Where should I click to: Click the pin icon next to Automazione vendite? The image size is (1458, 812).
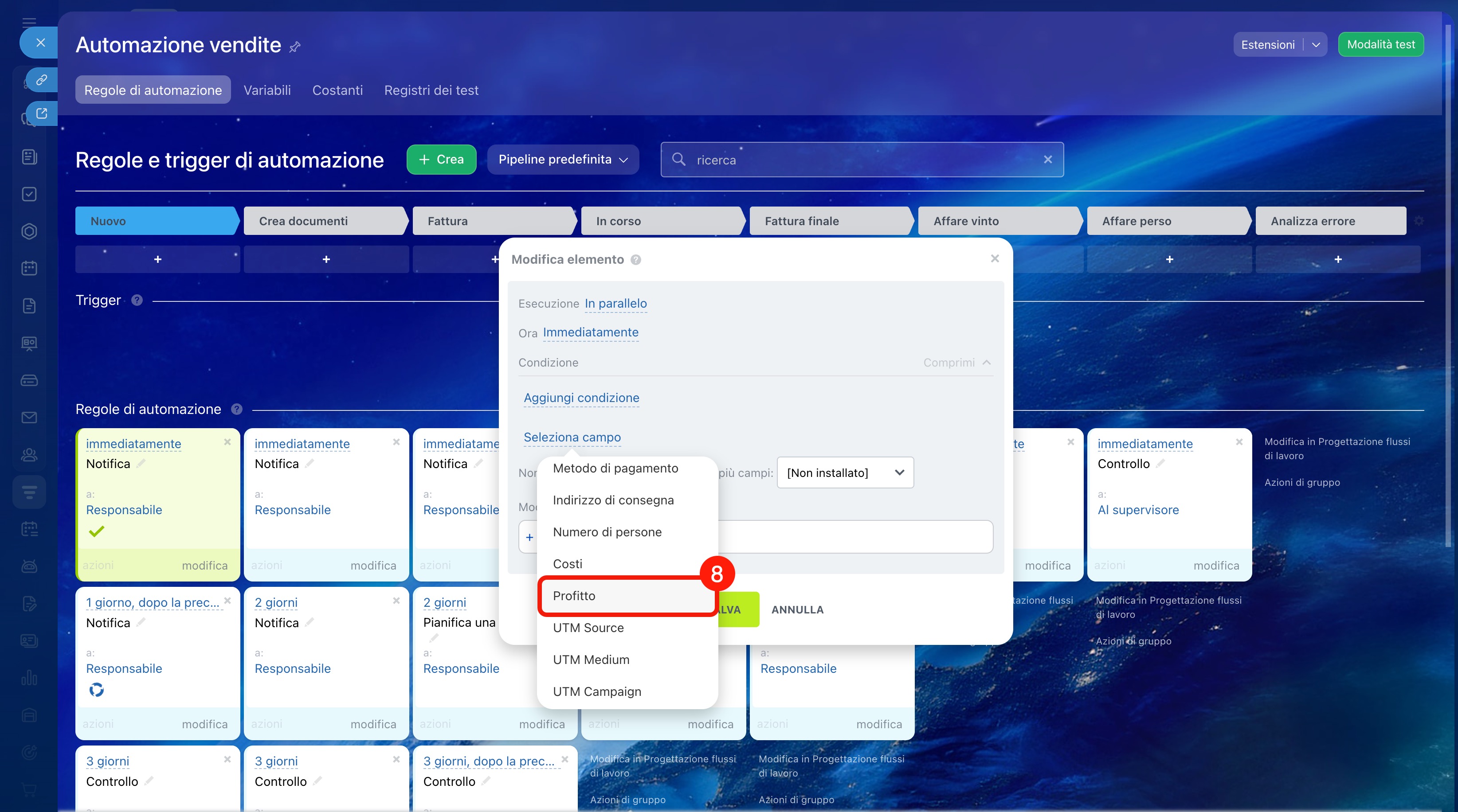click(x=295, y=47)
